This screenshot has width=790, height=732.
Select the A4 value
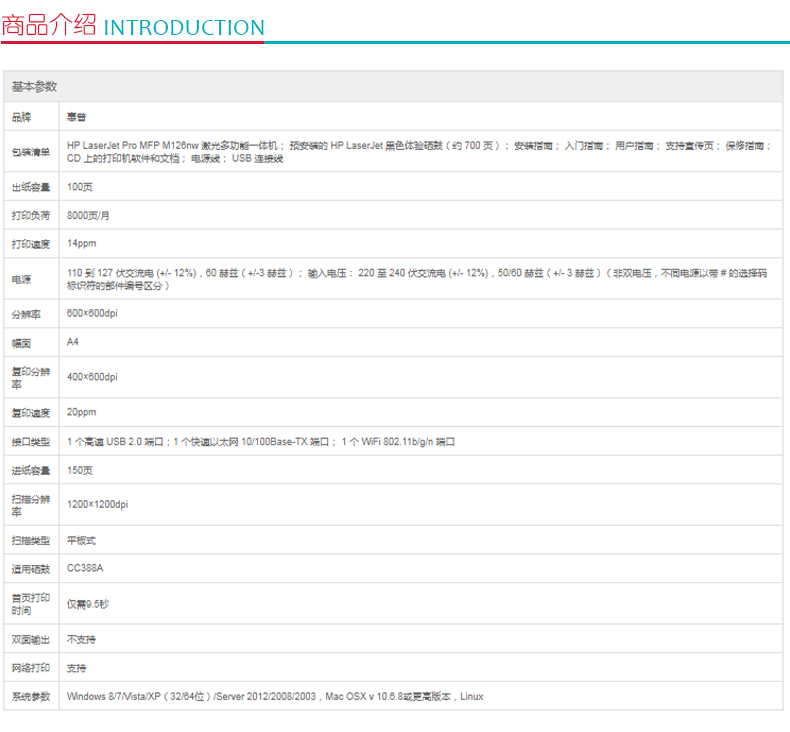pos(73,342)
